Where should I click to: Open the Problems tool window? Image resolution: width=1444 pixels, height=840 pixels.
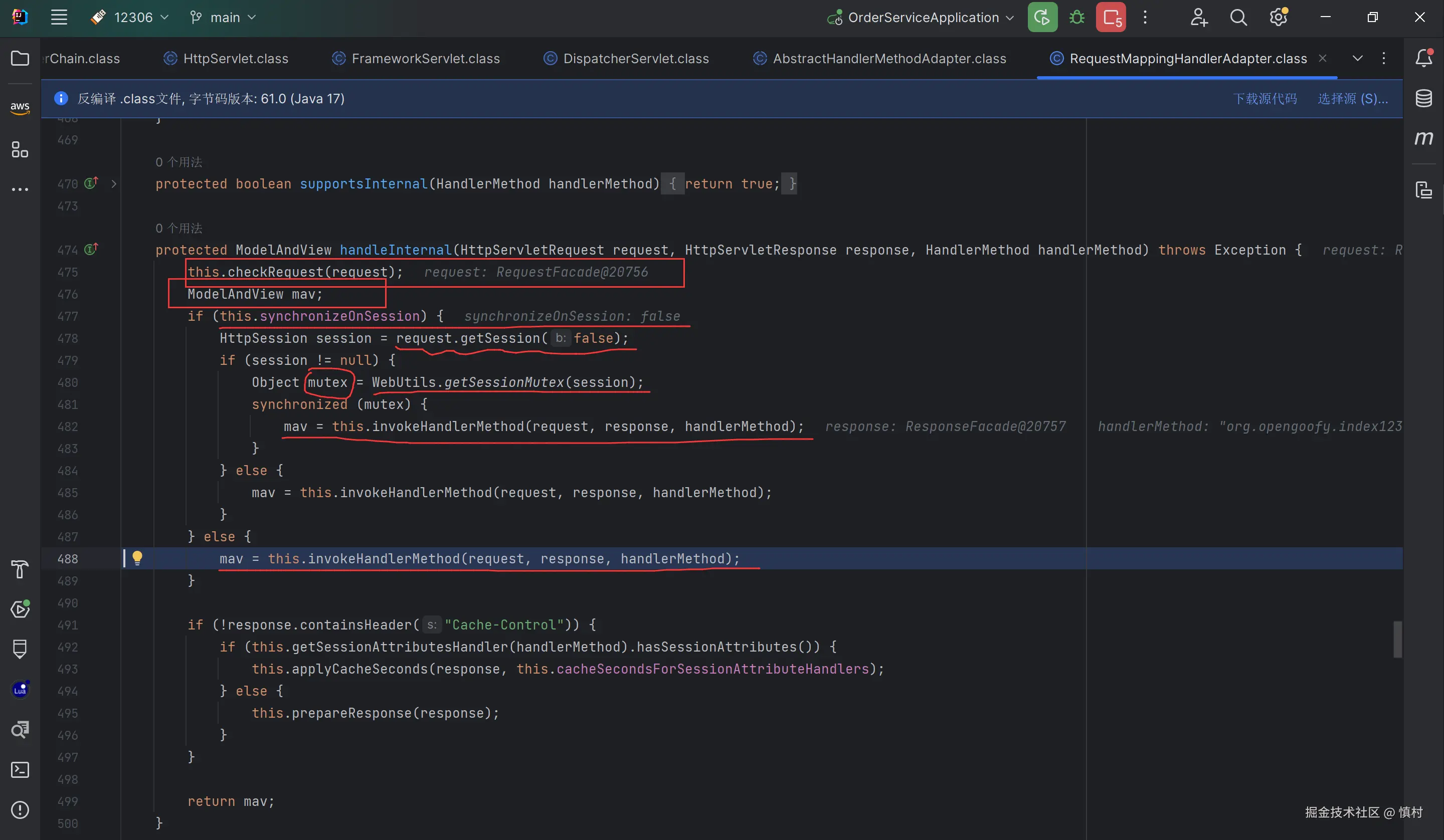(20, 809)
